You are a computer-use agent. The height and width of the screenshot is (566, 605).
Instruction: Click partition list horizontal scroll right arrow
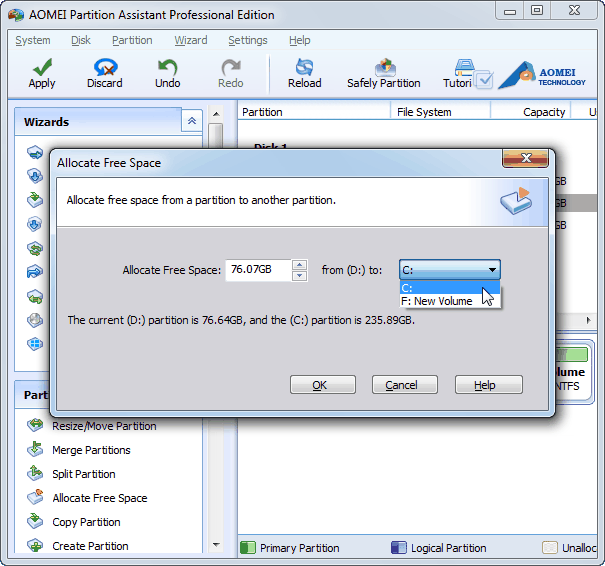pos(588,320)
